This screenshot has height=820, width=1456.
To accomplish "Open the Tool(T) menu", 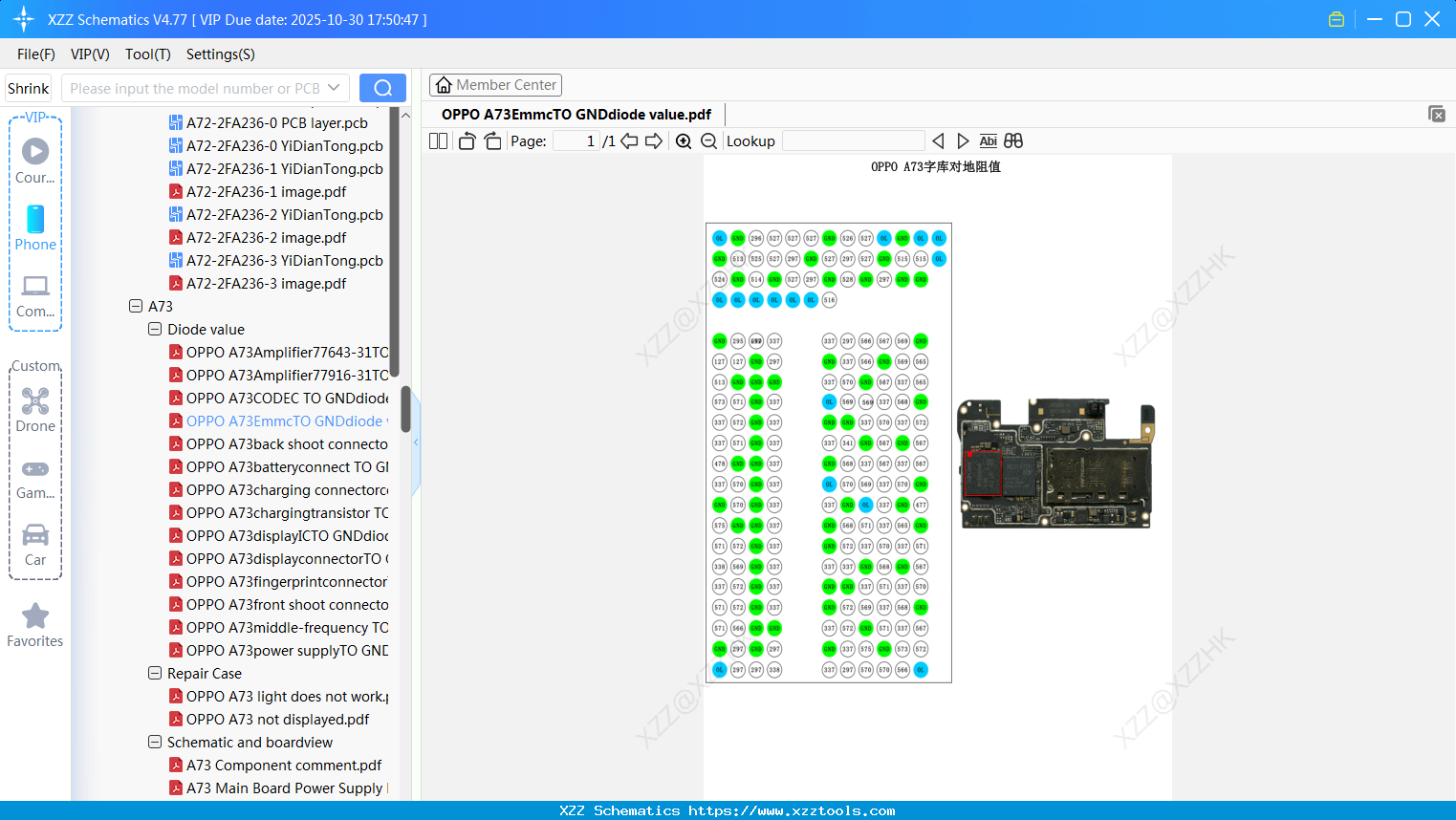I will click(x=147, y=54).
